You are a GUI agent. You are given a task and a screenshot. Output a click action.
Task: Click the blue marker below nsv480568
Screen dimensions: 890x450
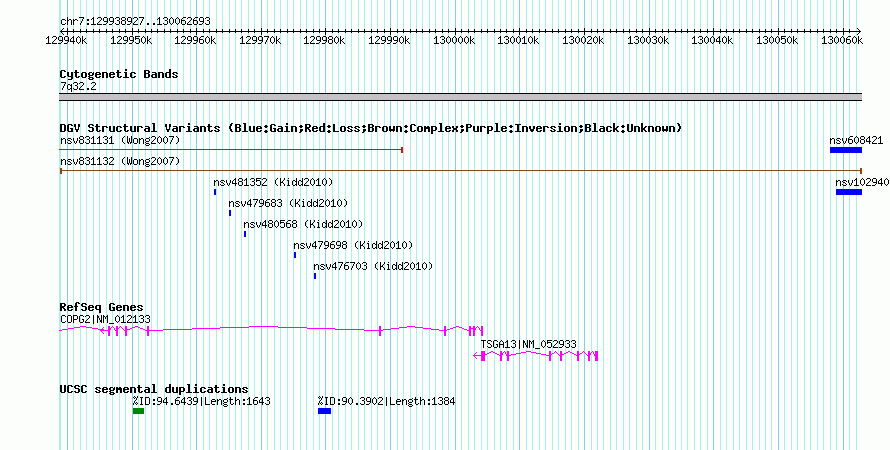245,234
